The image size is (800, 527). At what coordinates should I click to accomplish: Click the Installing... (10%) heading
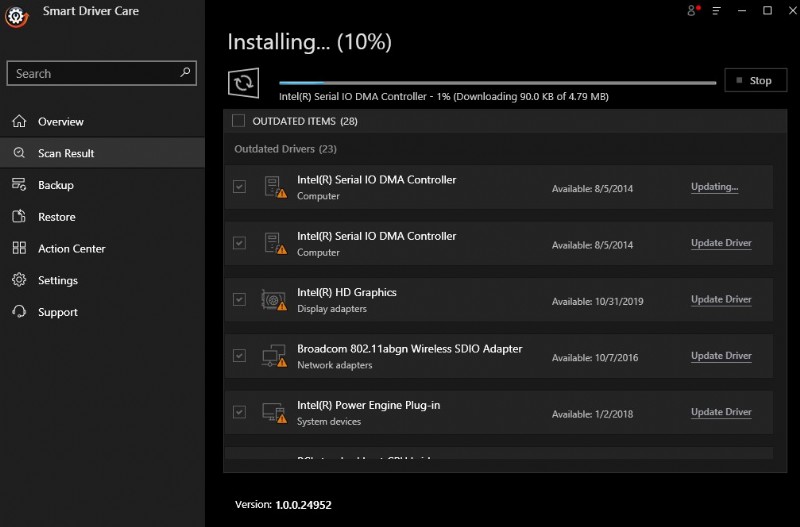[309, 42]
